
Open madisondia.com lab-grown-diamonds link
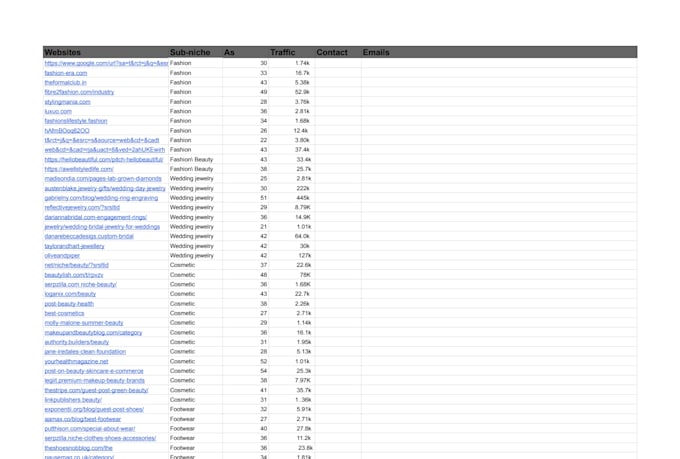(103, 179)
